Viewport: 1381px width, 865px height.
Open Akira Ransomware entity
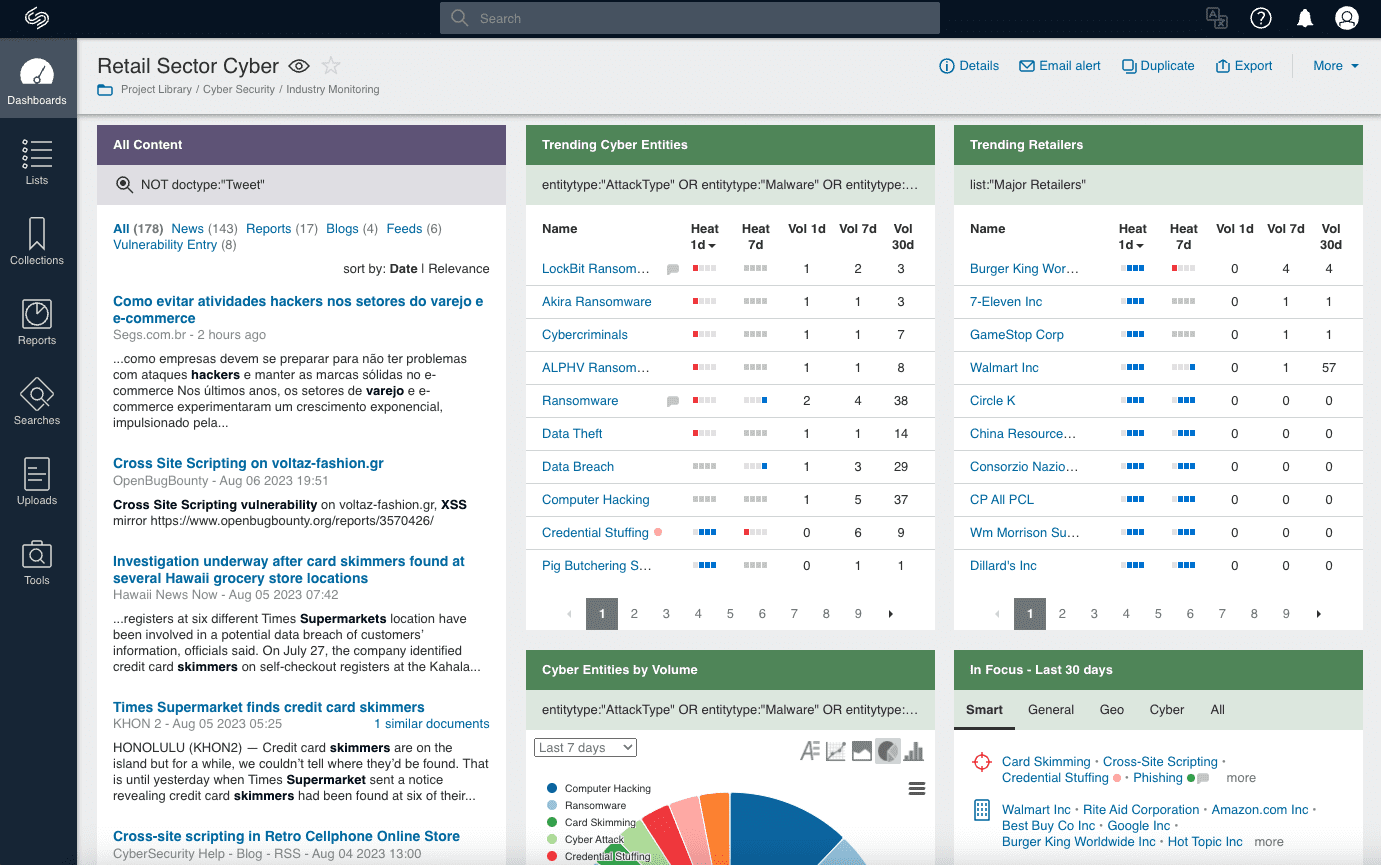[x=596, y=302]
